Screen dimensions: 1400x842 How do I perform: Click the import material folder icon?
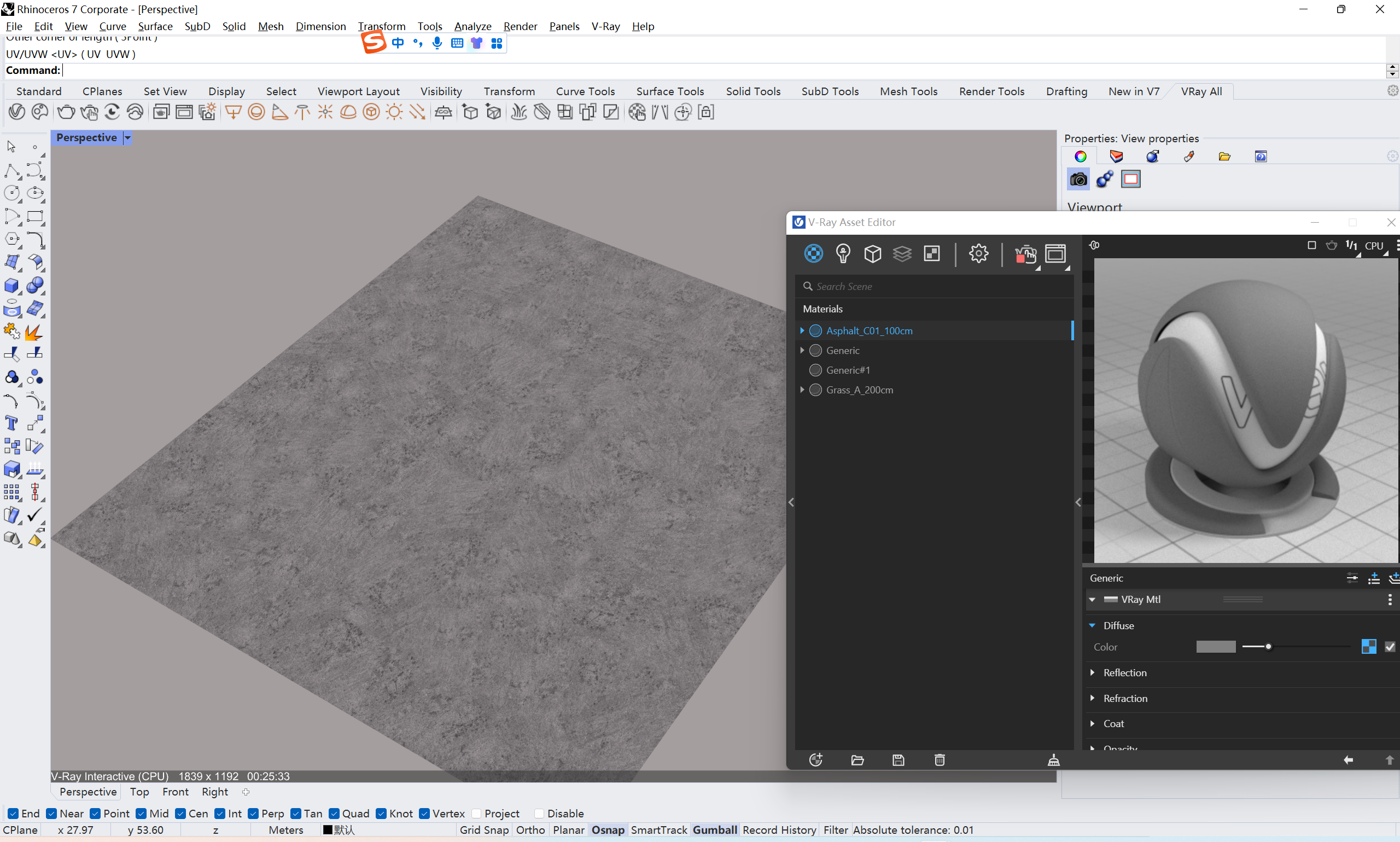[x=857, y=760]
